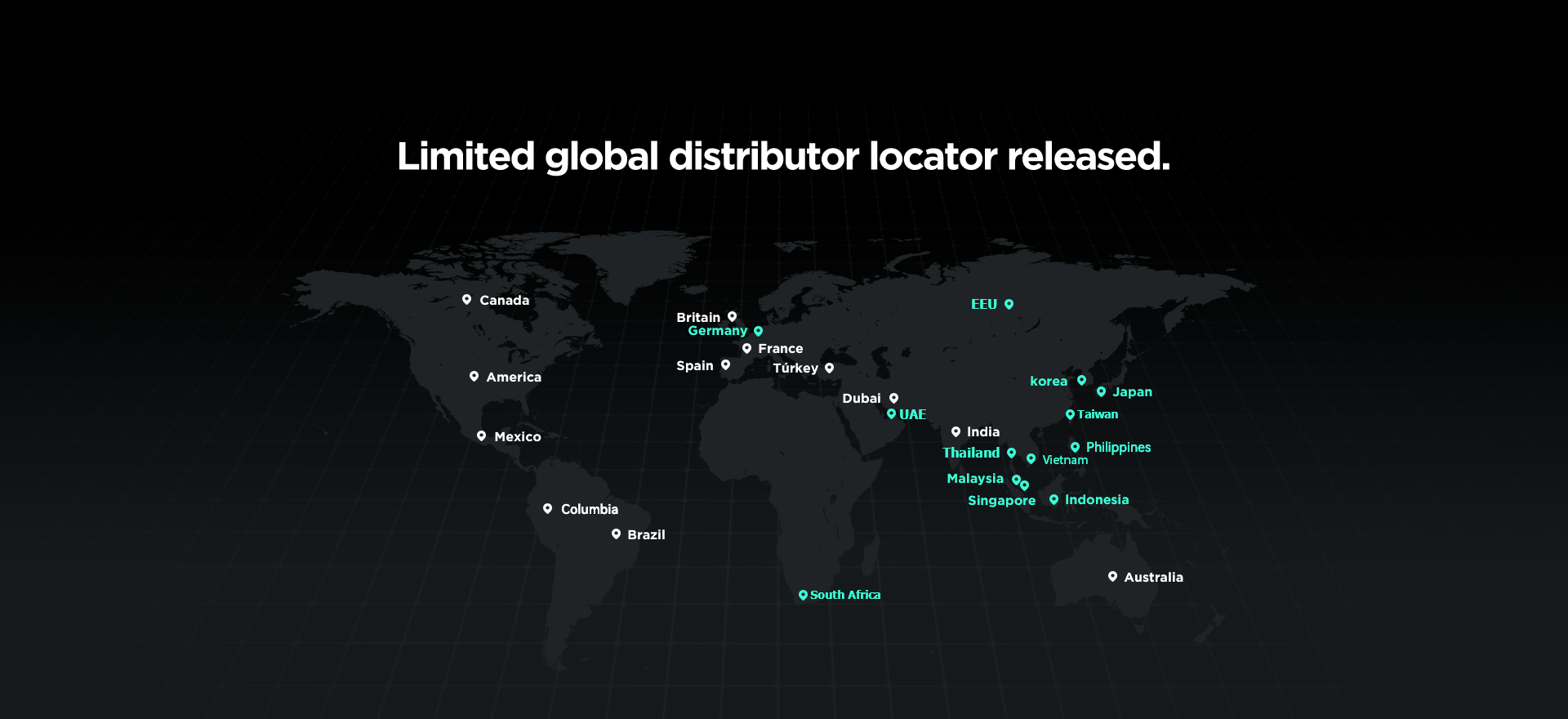
Task: Click the Australia location pin icon
Action: pos(1112,577)
